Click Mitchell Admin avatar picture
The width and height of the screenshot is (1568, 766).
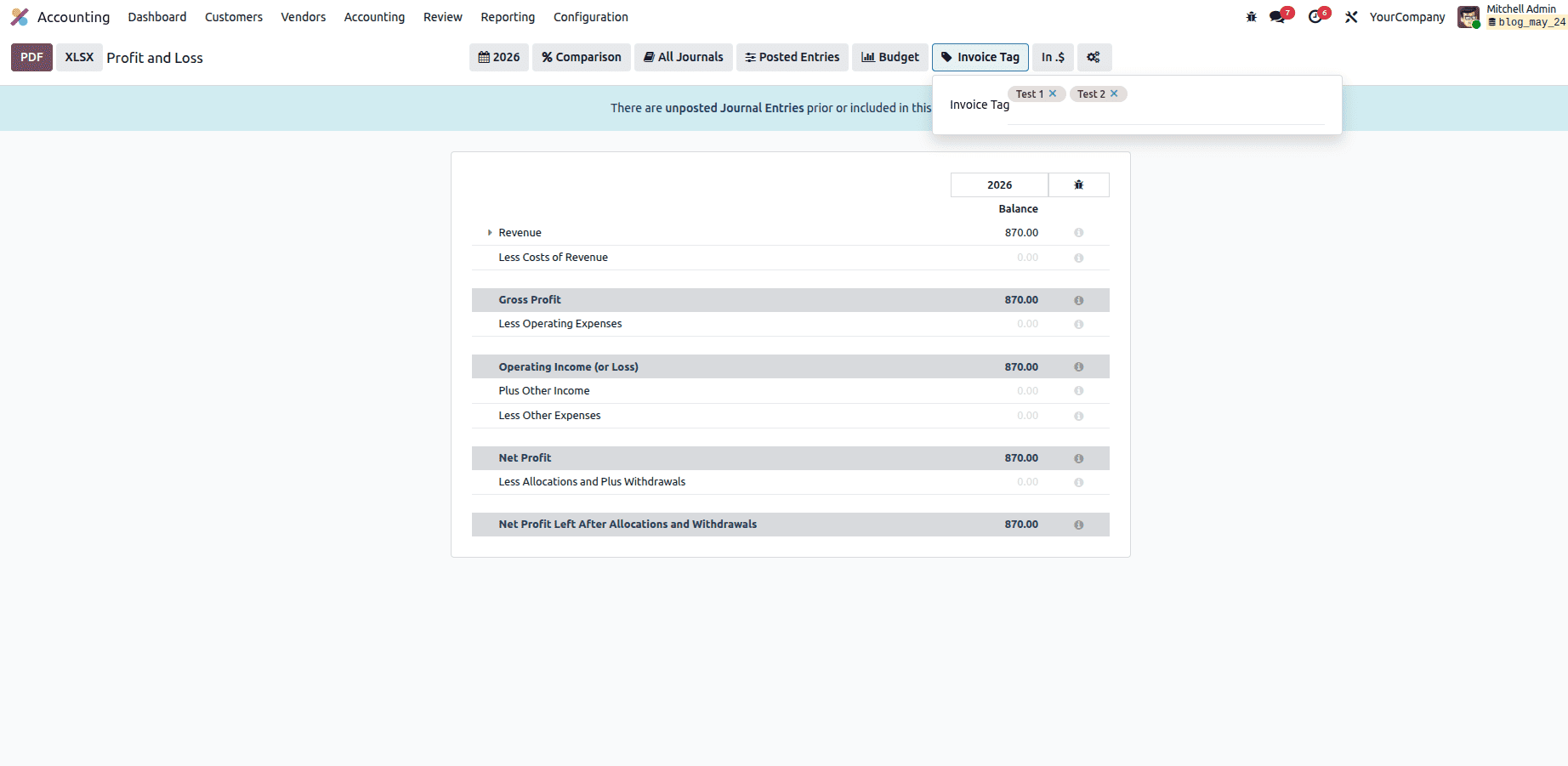1469,17
